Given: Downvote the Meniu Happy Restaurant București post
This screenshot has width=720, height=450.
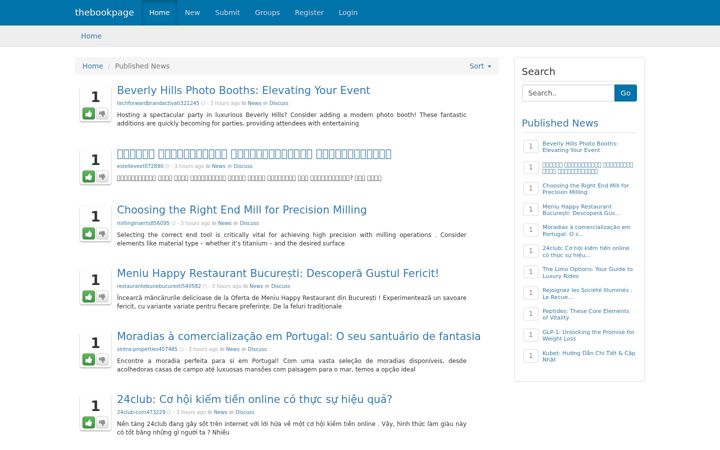Looking at the screenshot, I should (102, 297).
